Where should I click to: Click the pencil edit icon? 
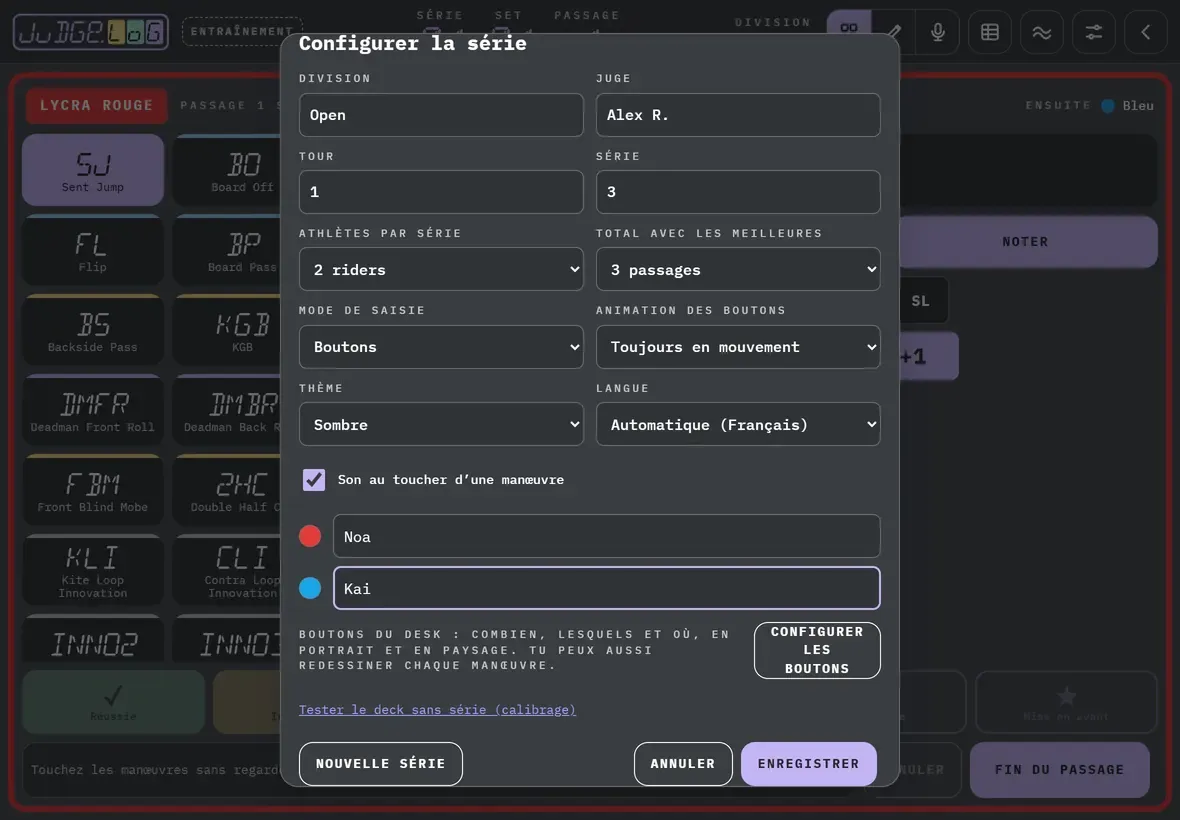(894, 32)
